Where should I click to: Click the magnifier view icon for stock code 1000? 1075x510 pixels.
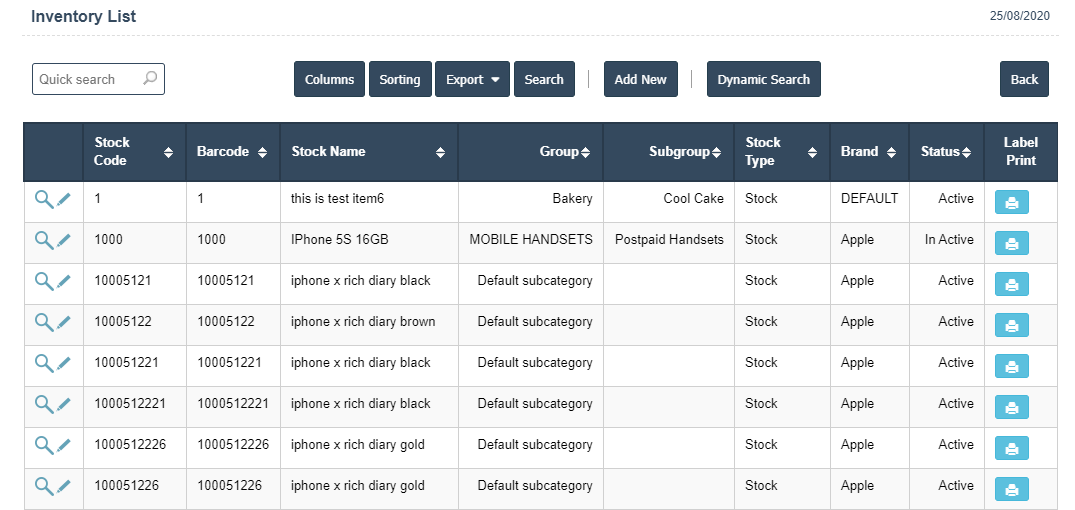(43, 240)
